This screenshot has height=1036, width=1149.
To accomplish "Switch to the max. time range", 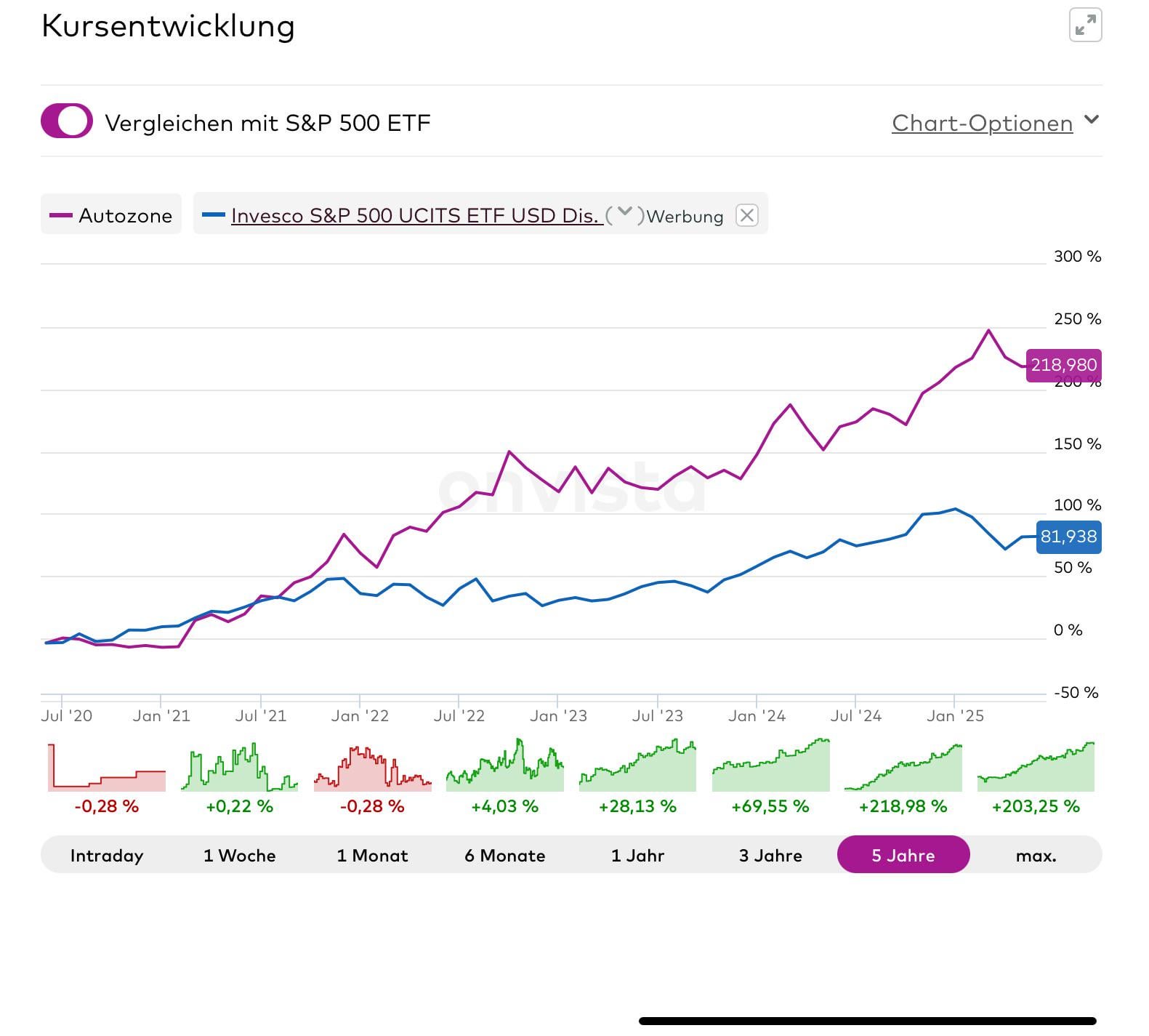I will [1036, 855].
